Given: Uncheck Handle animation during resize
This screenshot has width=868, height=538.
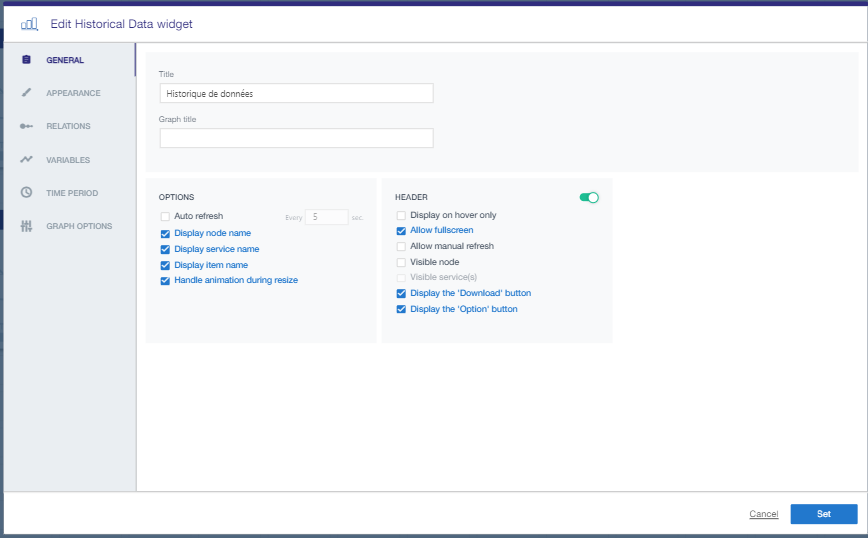Looking at the screenshot, I should click(x=165, y=281).
